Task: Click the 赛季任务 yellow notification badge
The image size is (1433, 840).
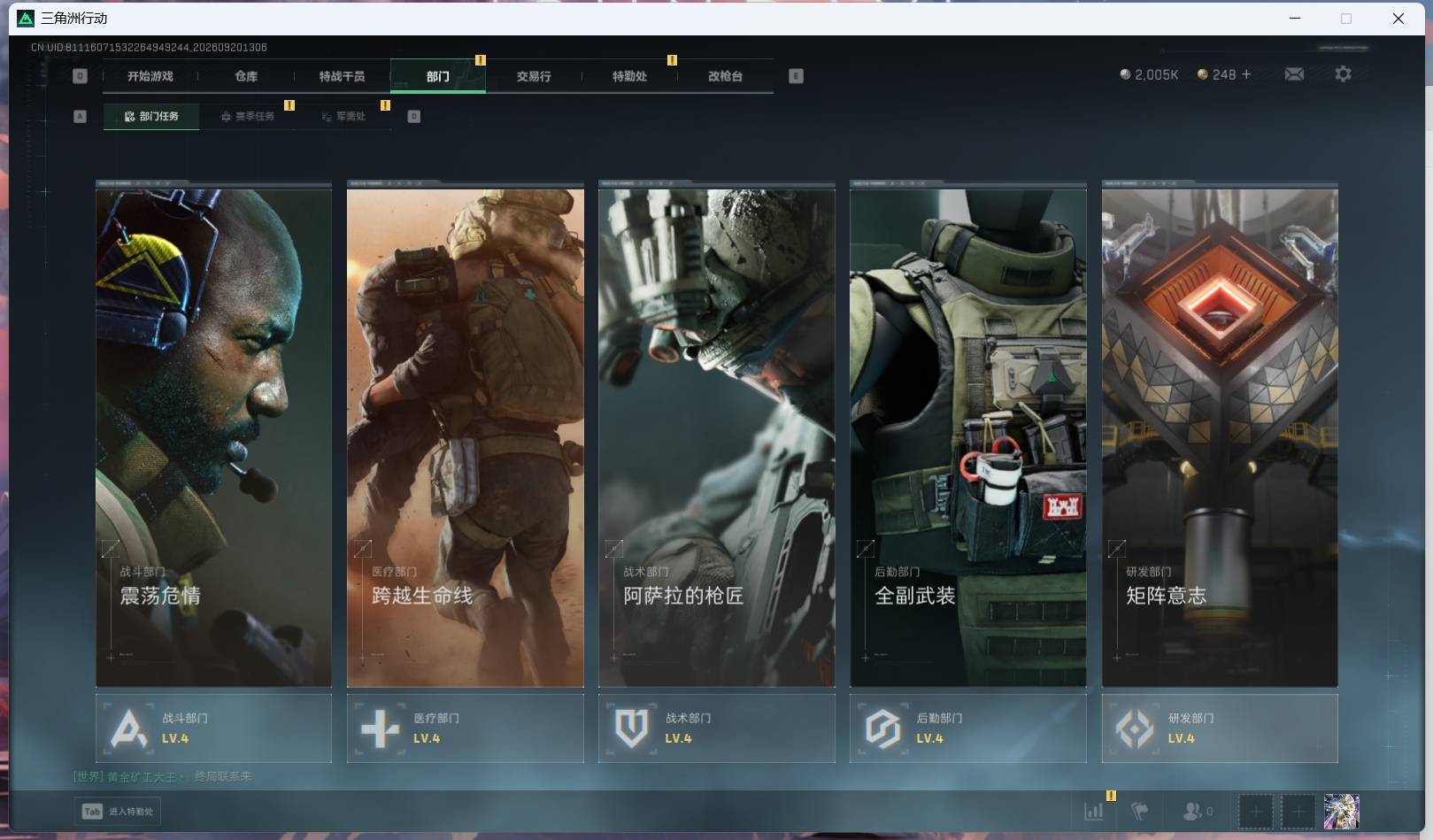Action: [x=289, y=105]
